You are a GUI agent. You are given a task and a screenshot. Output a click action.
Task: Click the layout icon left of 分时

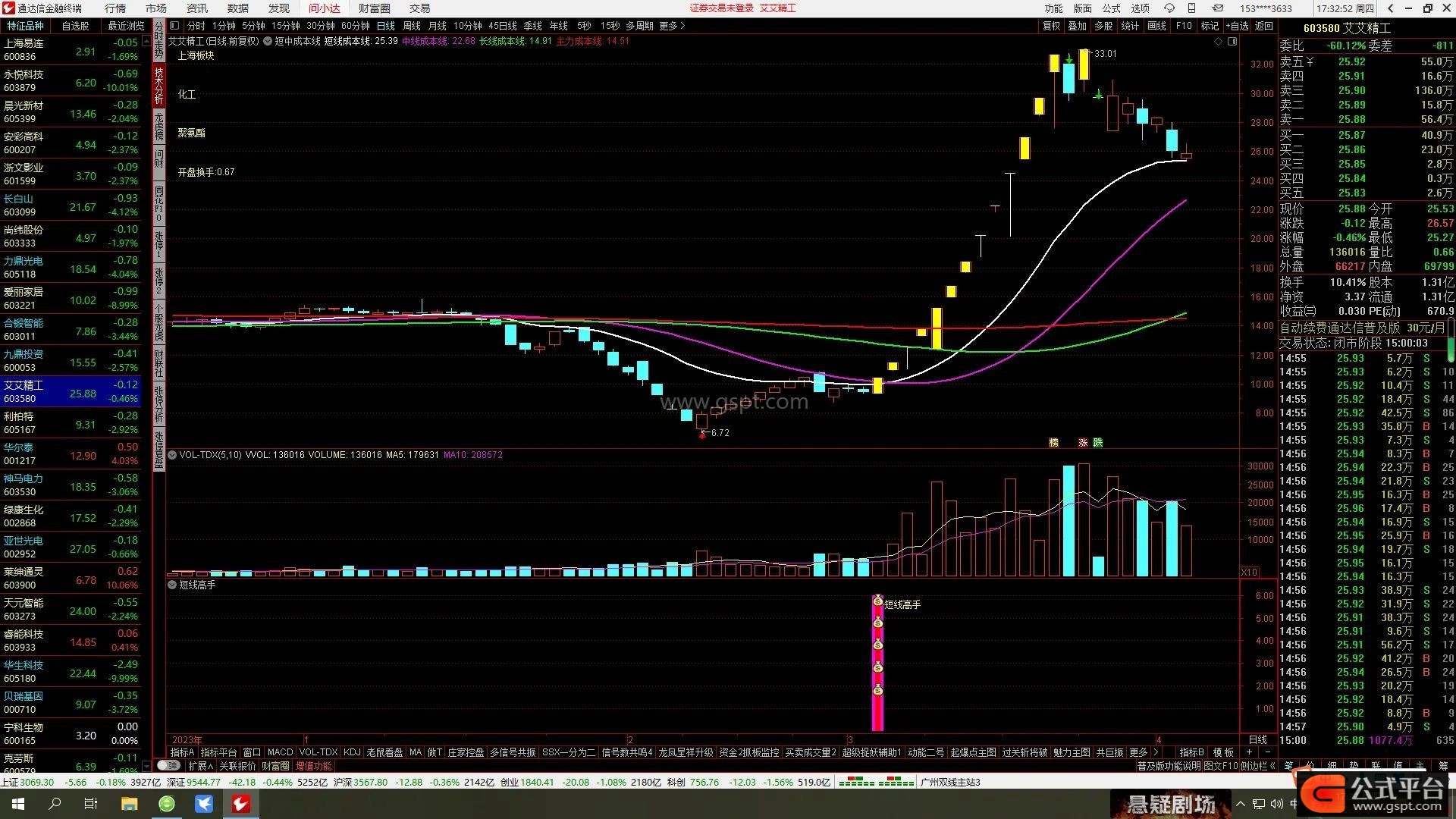tap(174, 26)
